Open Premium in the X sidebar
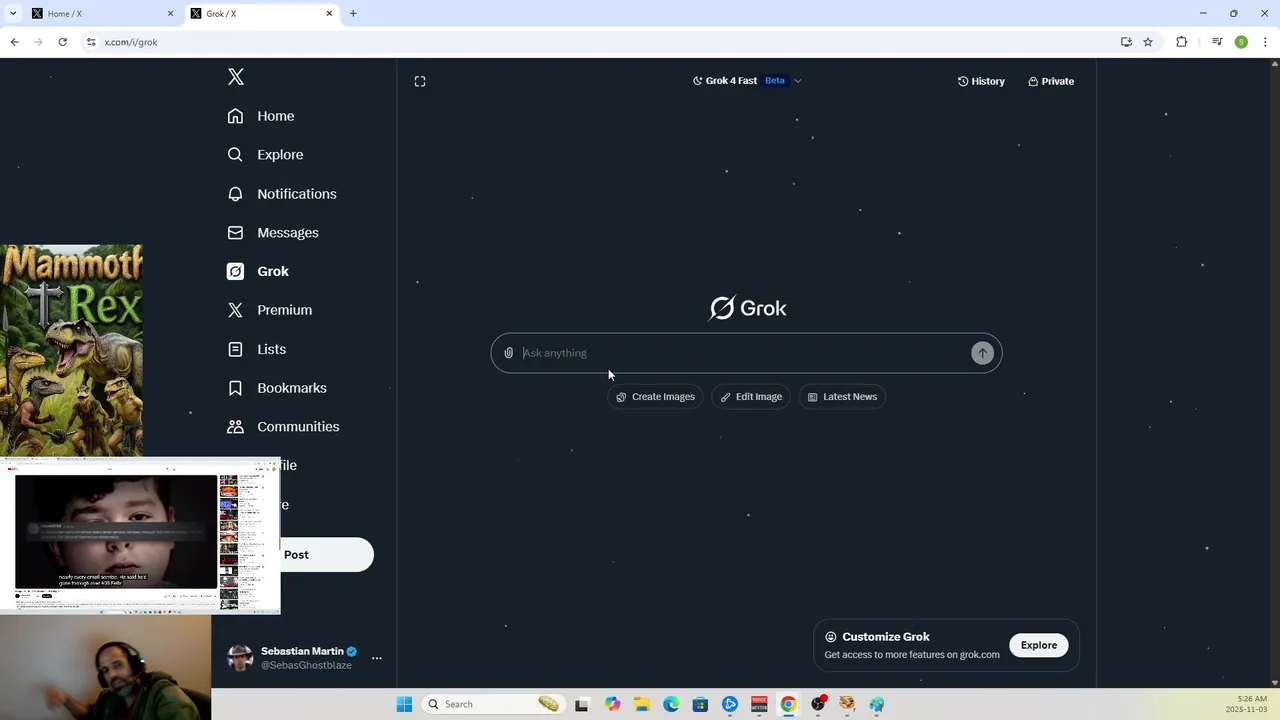 tap(269, 310)
